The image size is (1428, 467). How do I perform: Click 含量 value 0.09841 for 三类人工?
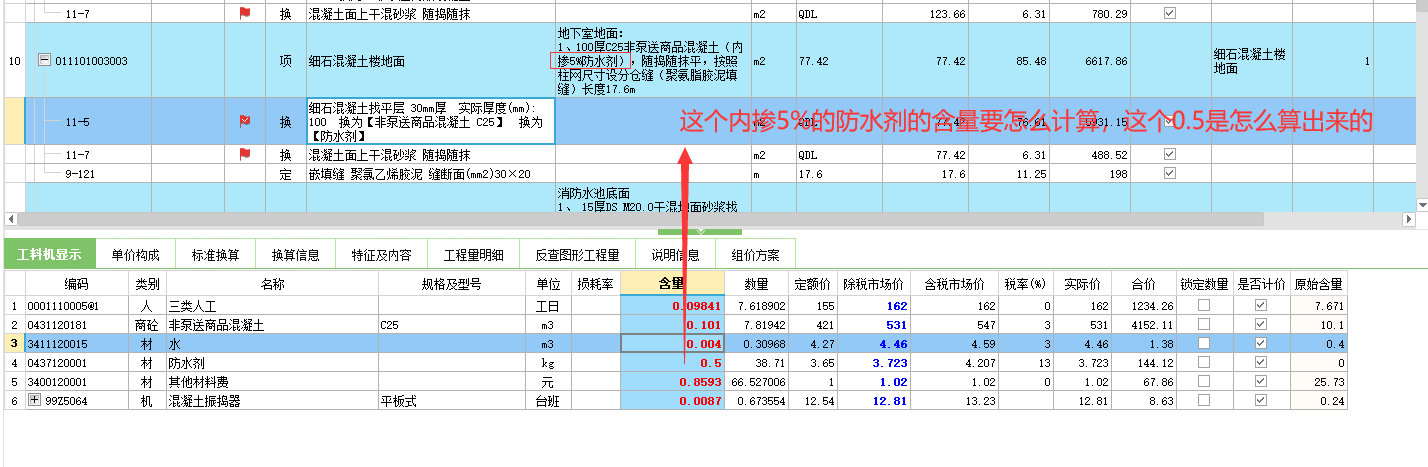[672, 305]
